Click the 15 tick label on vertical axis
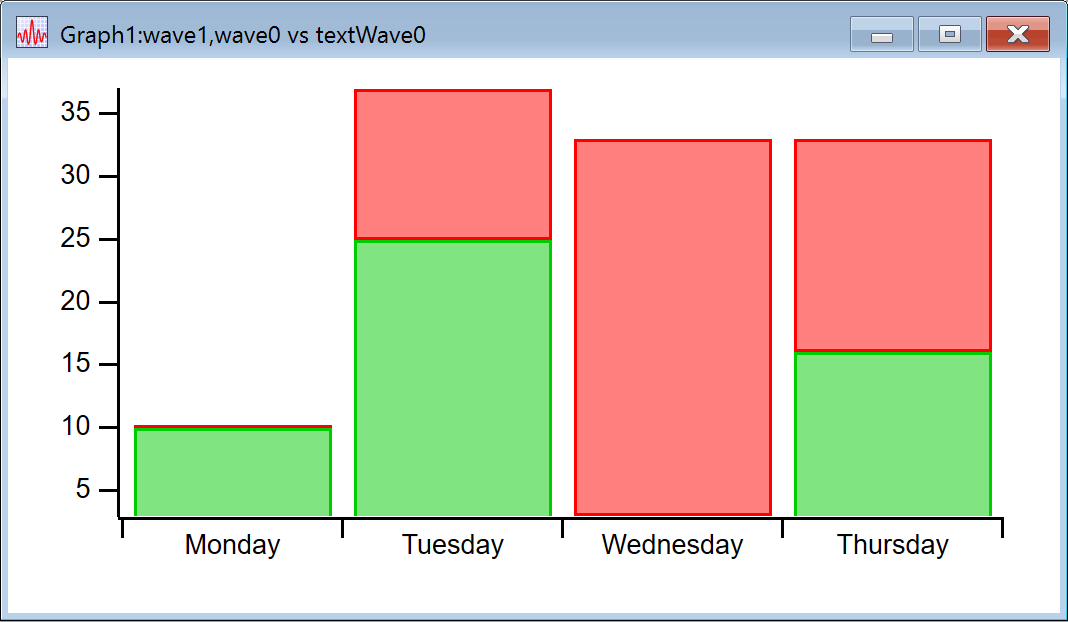 [x=76, y=364]
